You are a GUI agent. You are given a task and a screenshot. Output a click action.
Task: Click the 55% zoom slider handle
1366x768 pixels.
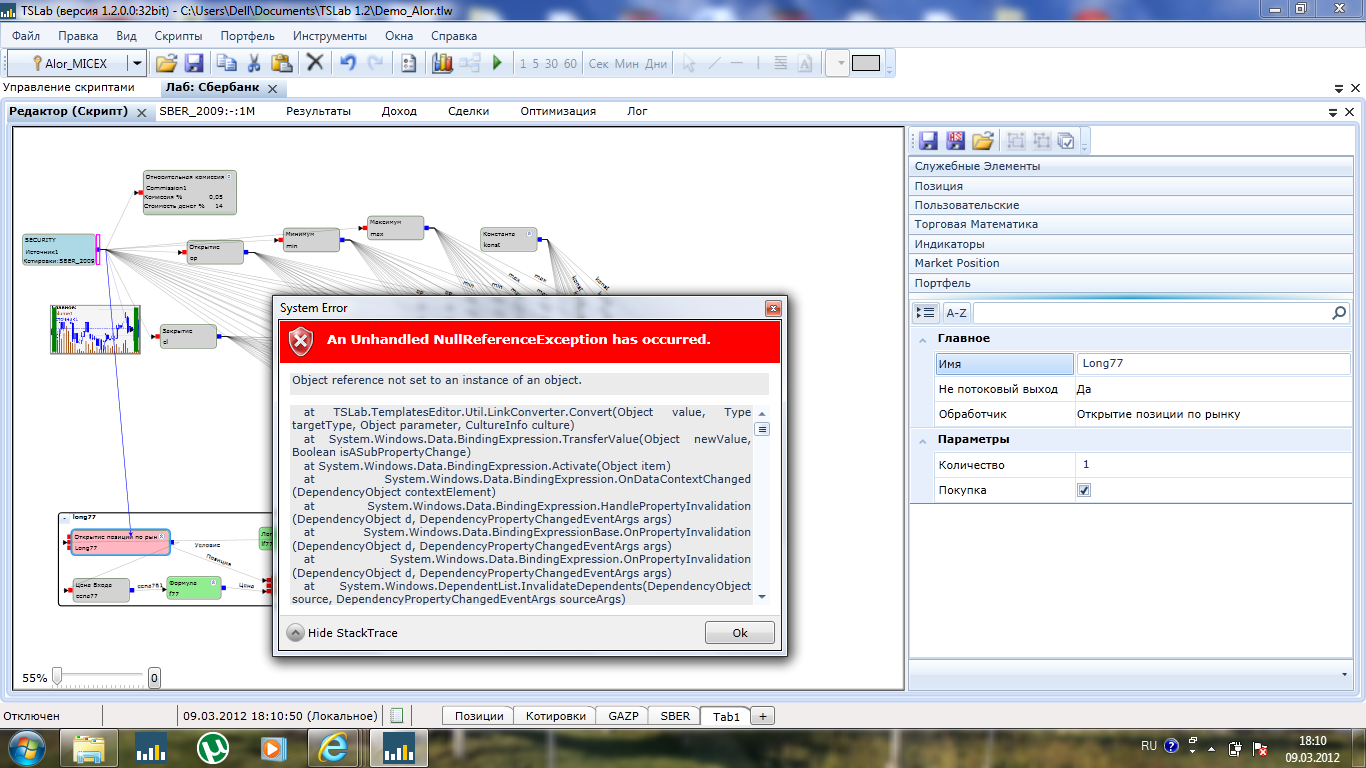(57, 678)
